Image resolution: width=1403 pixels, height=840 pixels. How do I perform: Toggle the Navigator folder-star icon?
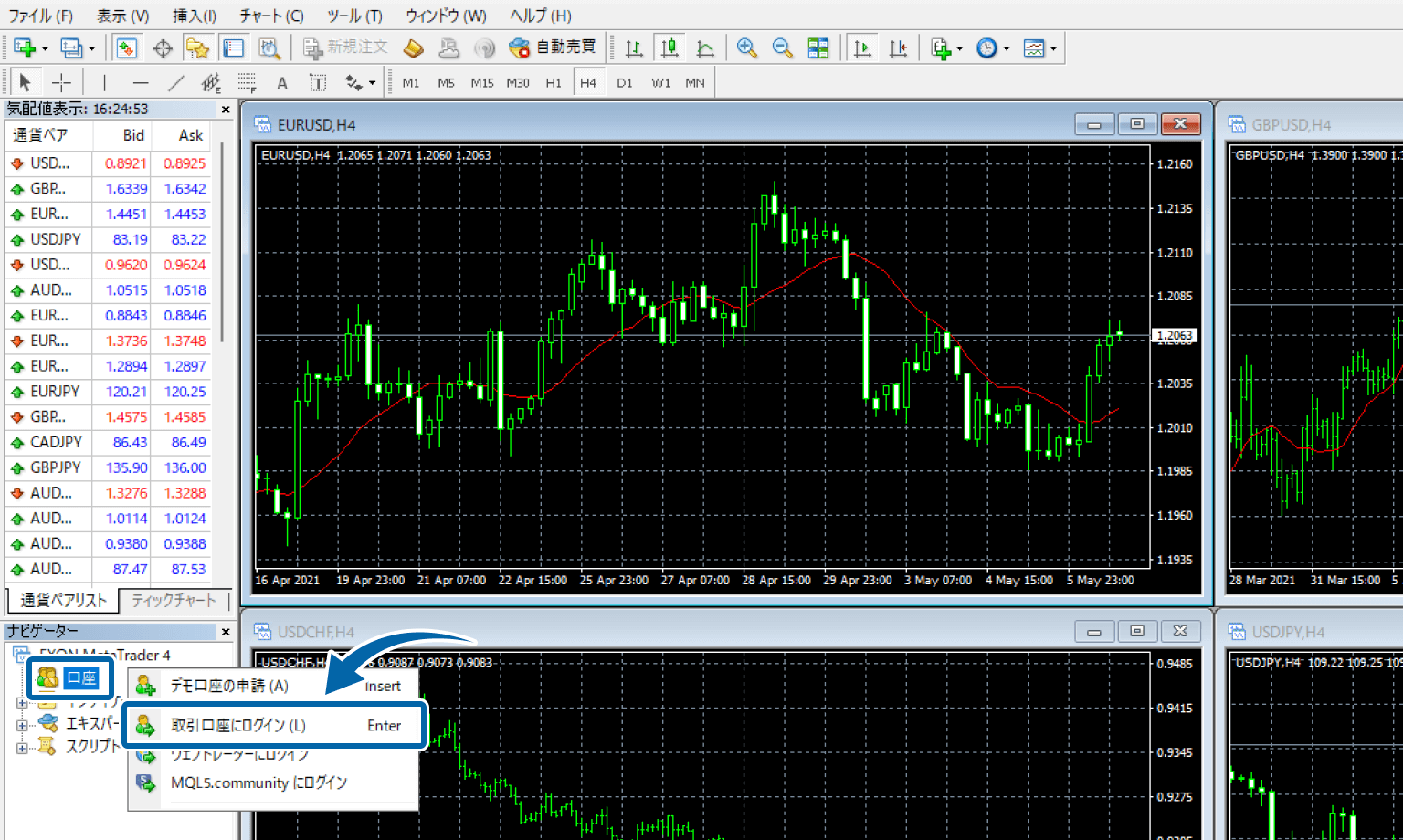point(197,47)
